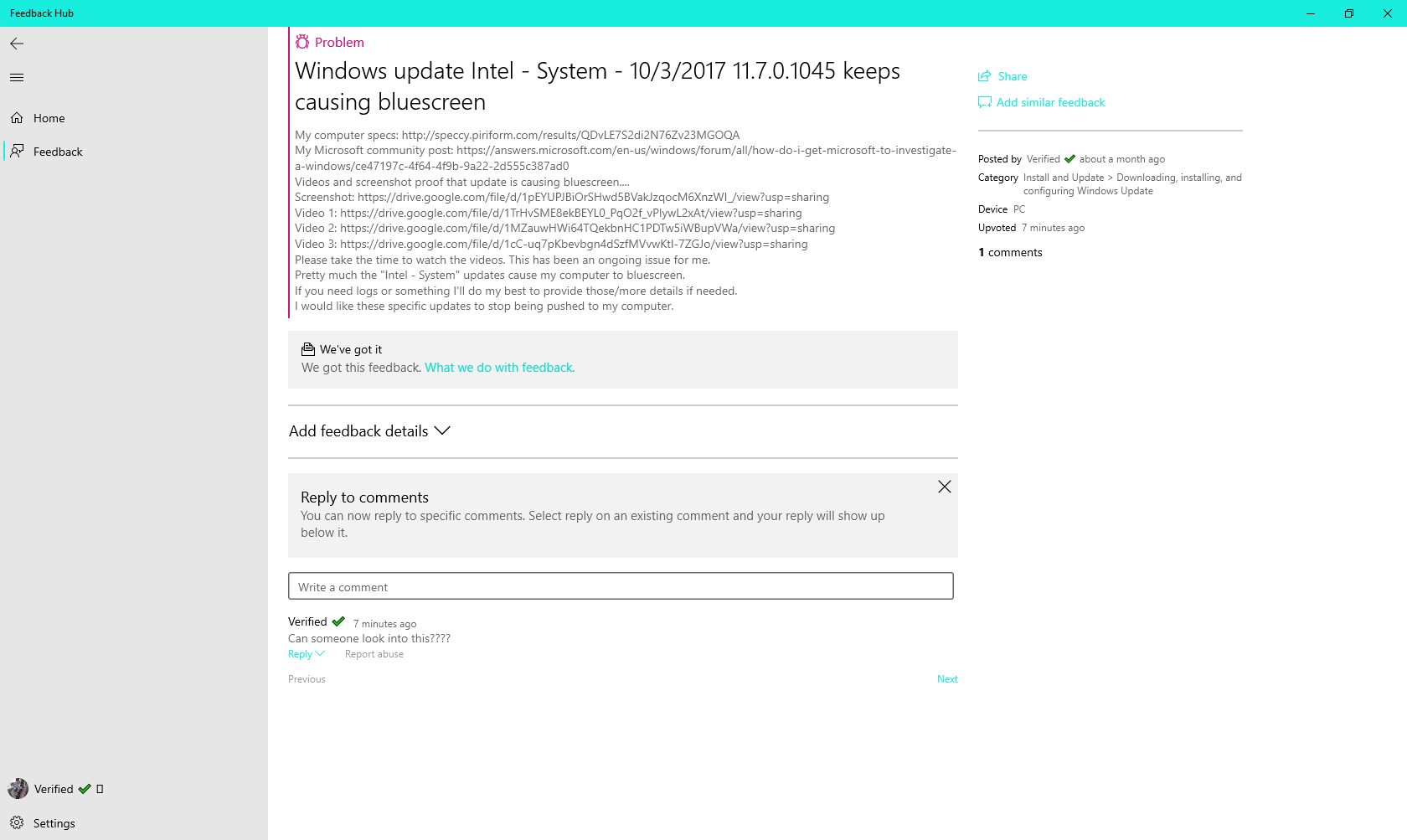Click the feedback title about Intel bluescreen
Viewport: 1407px width, 840px height.
click(597, 86)
